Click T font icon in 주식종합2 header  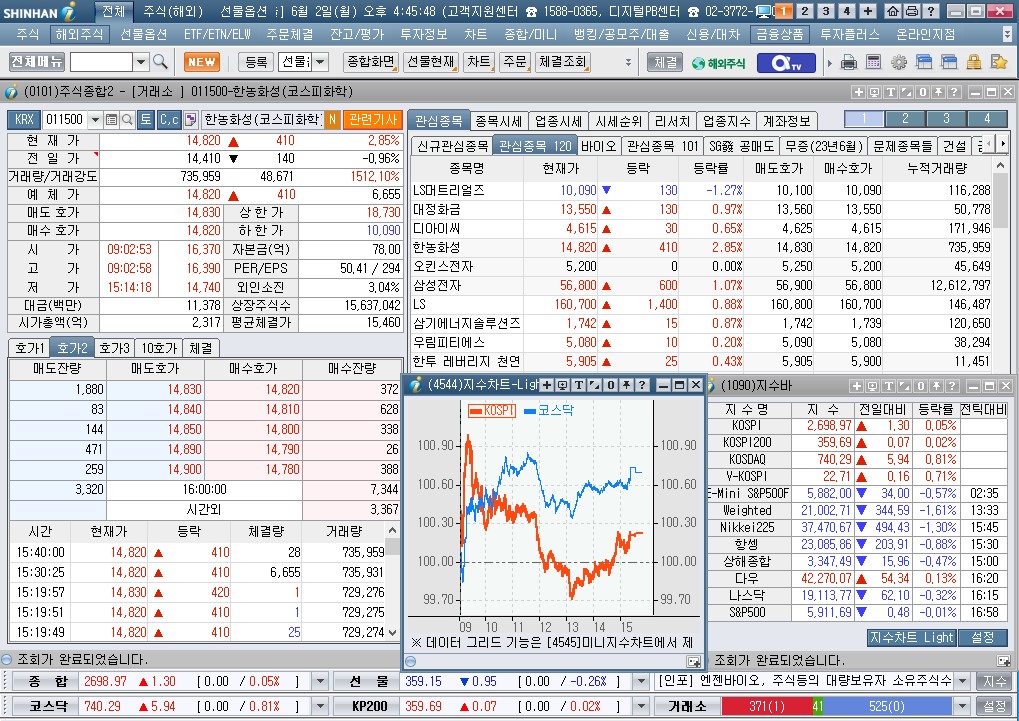tap(890, 92)
